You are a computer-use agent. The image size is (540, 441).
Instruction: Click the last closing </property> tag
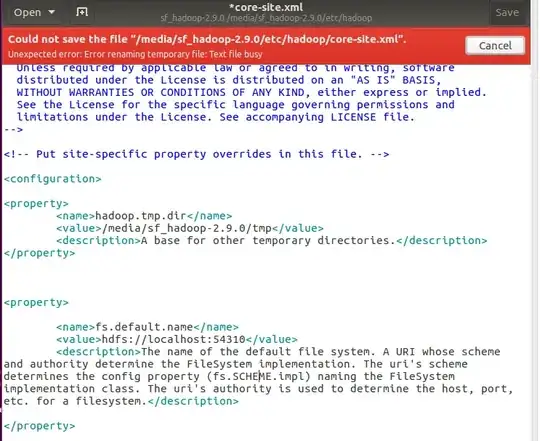[x=40, y=426]
